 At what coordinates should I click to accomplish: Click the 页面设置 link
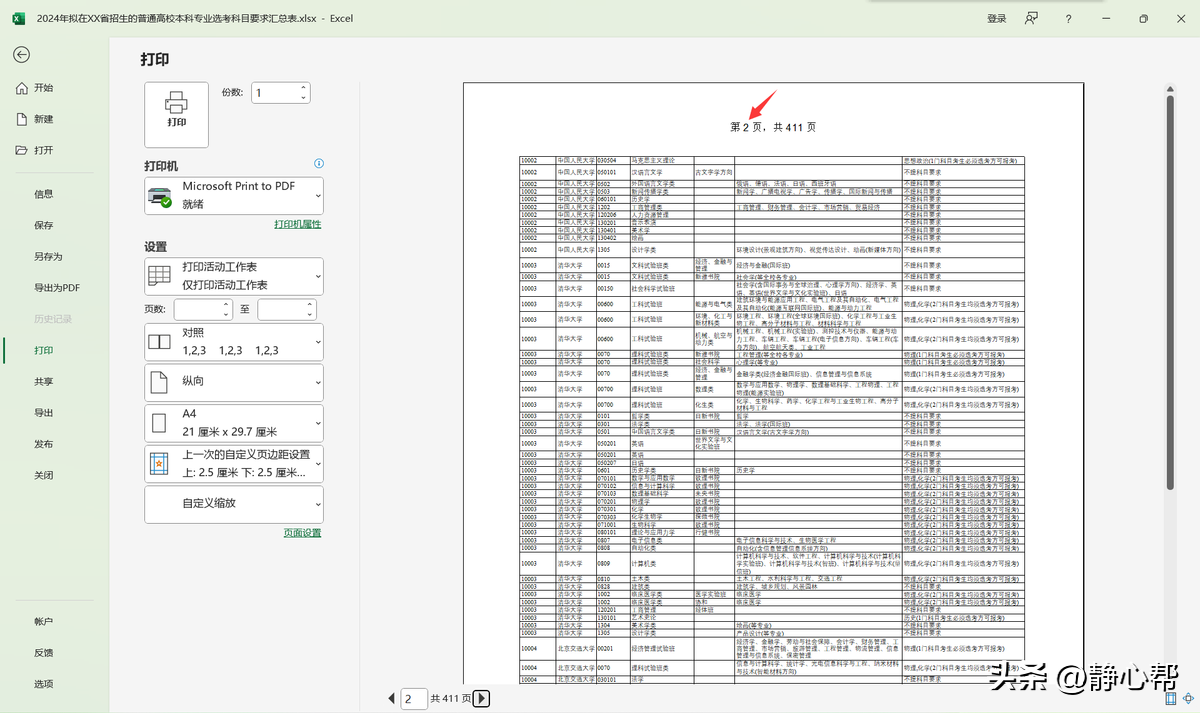(x=302, y=533)
